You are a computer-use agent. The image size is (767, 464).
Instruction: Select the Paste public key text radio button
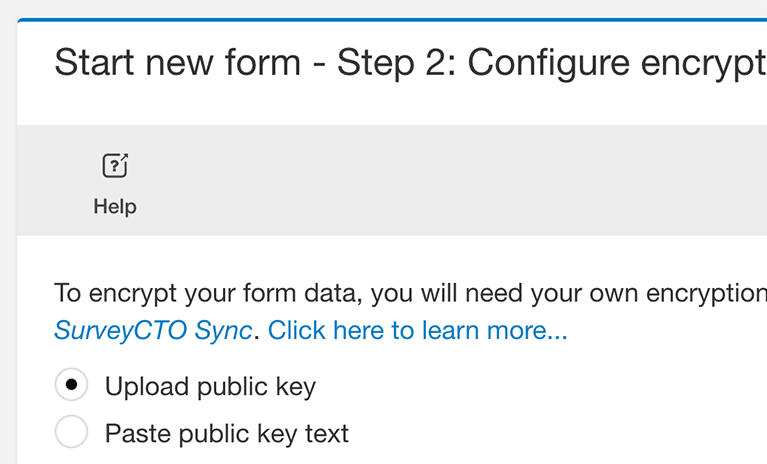71,432
